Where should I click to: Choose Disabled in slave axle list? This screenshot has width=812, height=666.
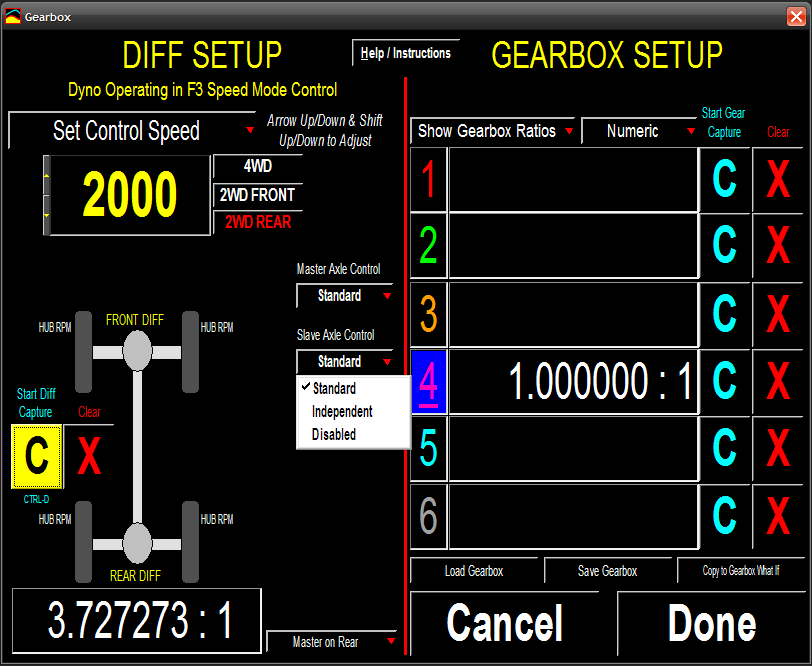point(334,434)
